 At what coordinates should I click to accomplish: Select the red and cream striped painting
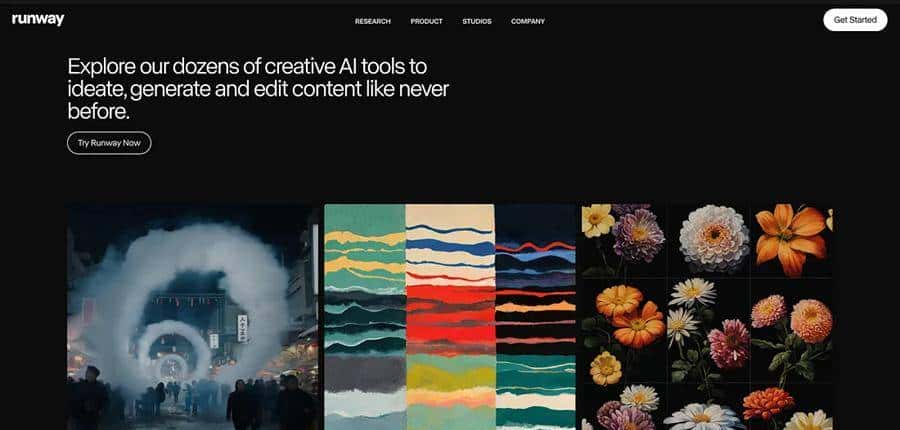coord(450,317)
